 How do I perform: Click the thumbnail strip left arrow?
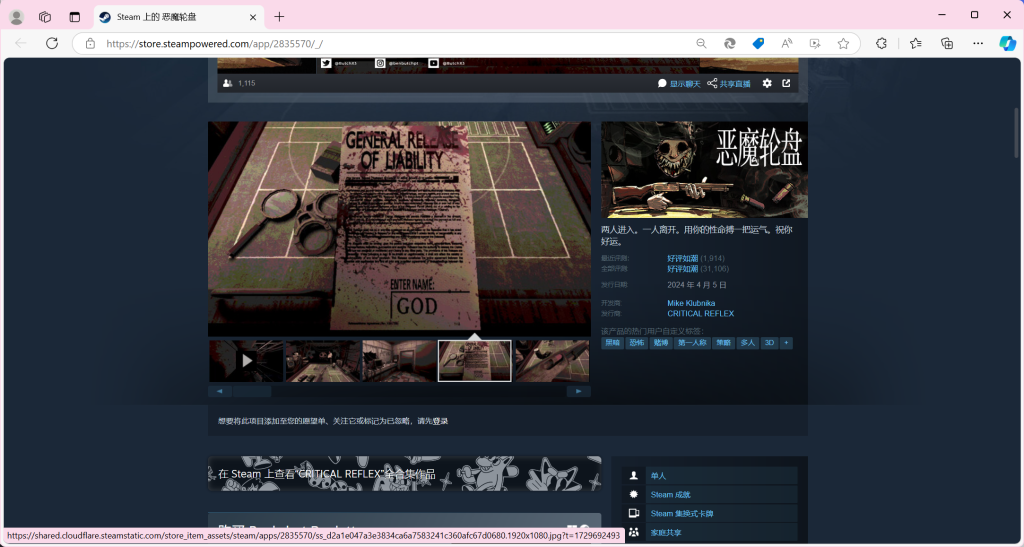click(219, 391)
